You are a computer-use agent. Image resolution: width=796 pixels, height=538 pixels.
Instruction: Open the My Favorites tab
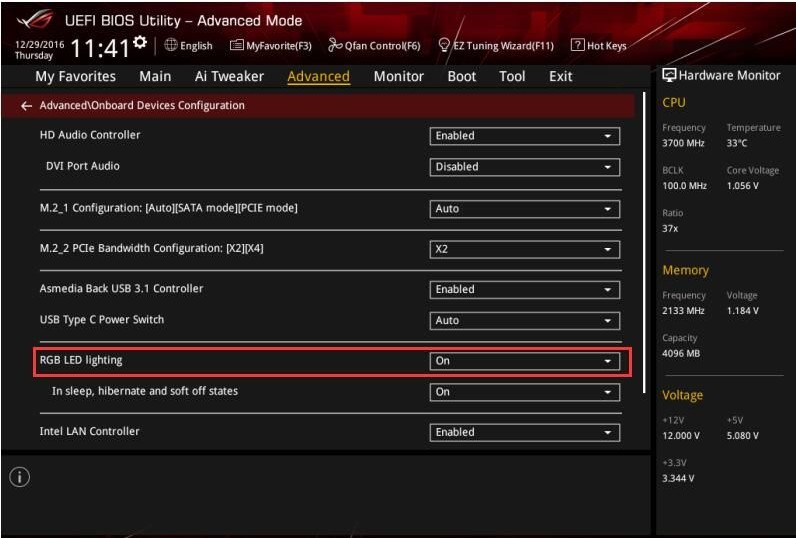tap(76, 76)
